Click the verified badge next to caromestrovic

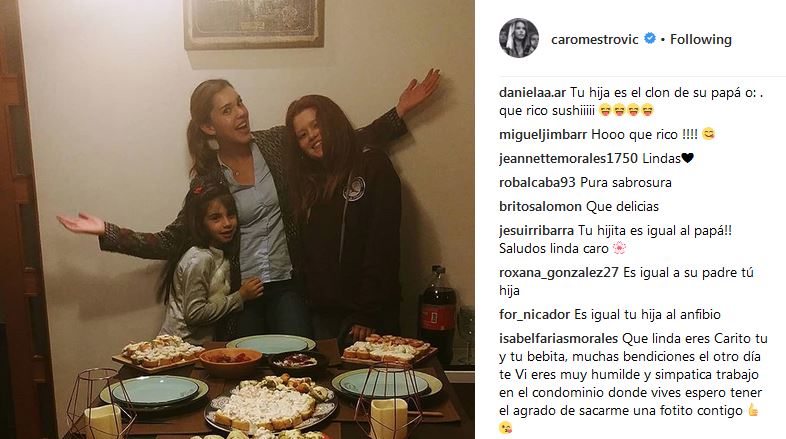650,39
